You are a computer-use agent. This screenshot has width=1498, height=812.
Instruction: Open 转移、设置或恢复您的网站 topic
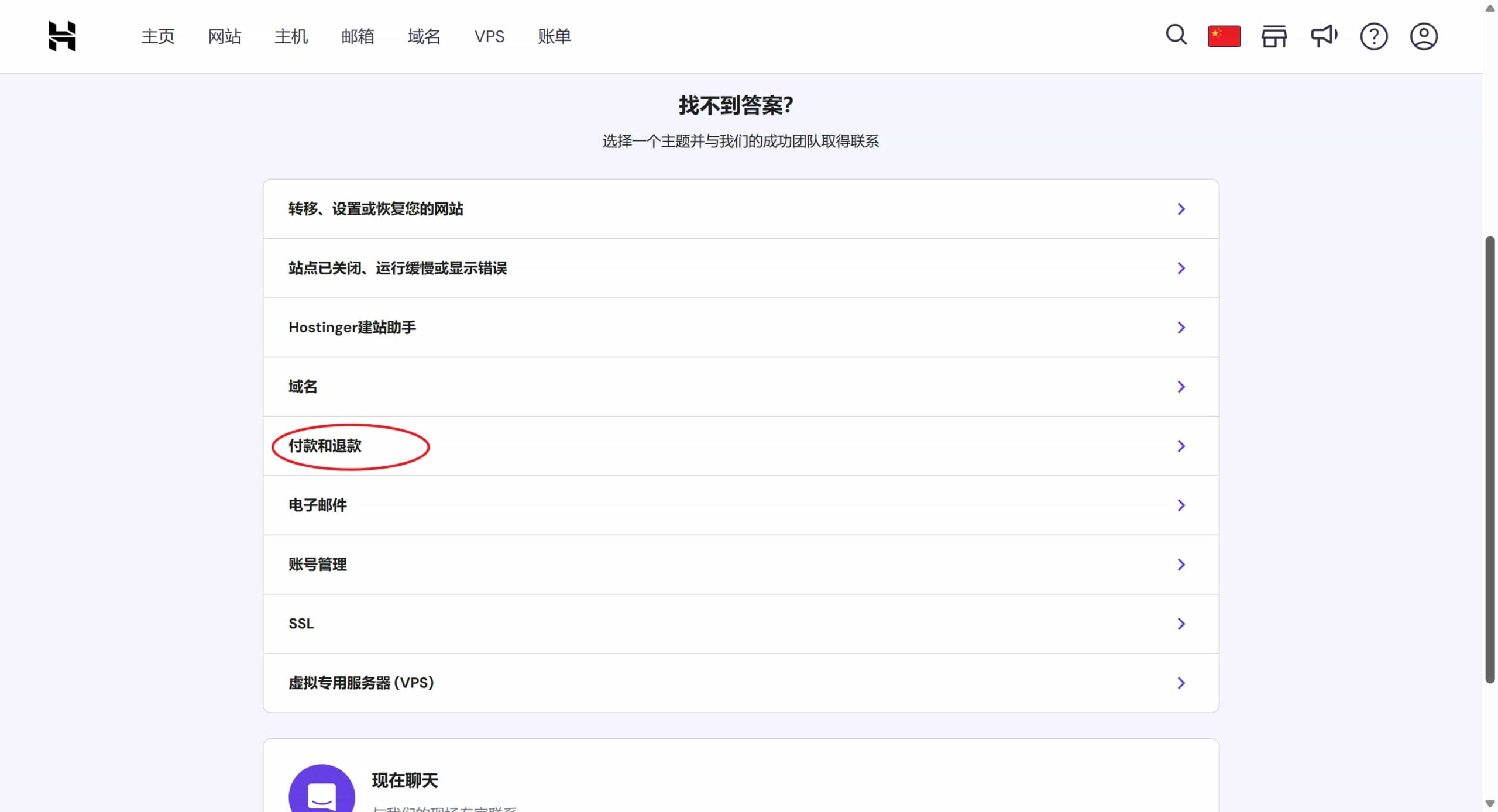pos(376,209)
